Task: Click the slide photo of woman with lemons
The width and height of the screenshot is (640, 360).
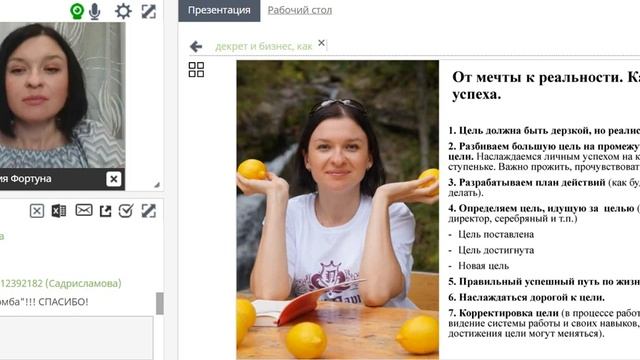Action: tap(338, 209)
